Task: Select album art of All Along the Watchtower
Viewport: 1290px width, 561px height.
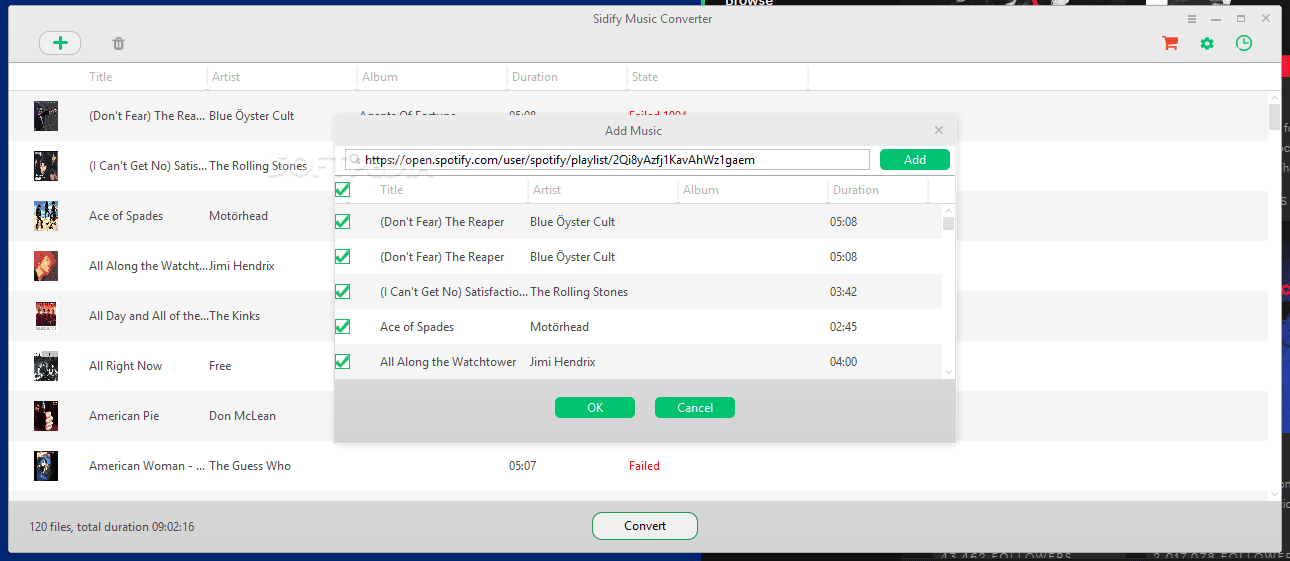Action: [x=46, y=266]
